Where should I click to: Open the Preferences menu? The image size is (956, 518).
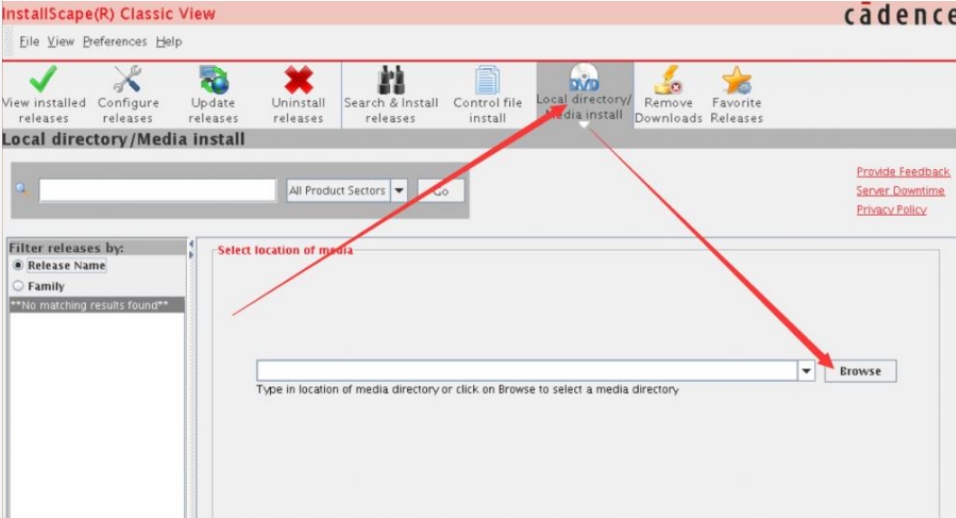(114, 42)
